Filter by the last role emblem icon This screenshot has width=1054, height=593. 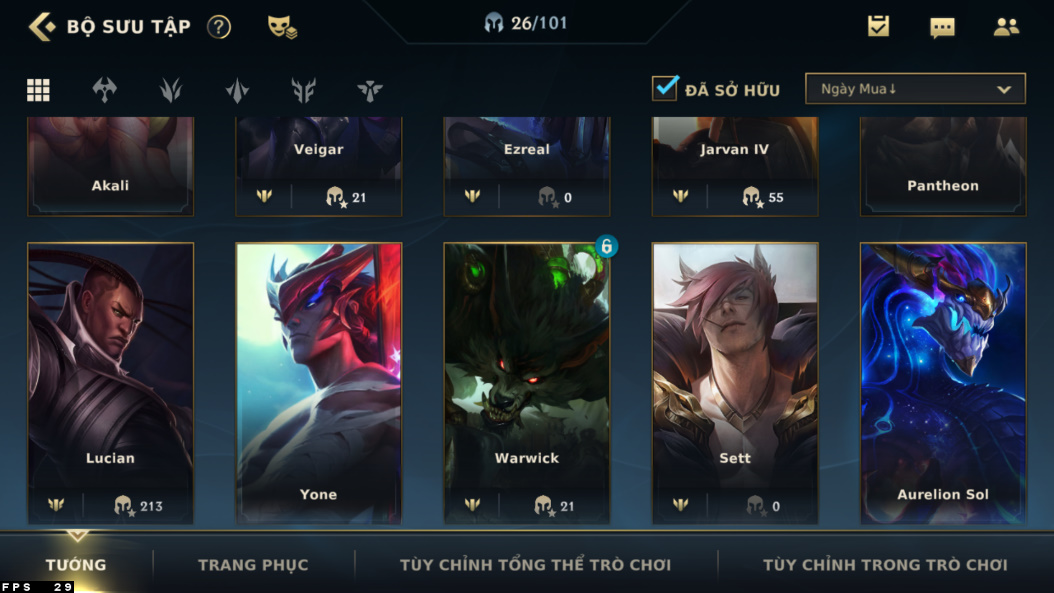tap(370, 90)
